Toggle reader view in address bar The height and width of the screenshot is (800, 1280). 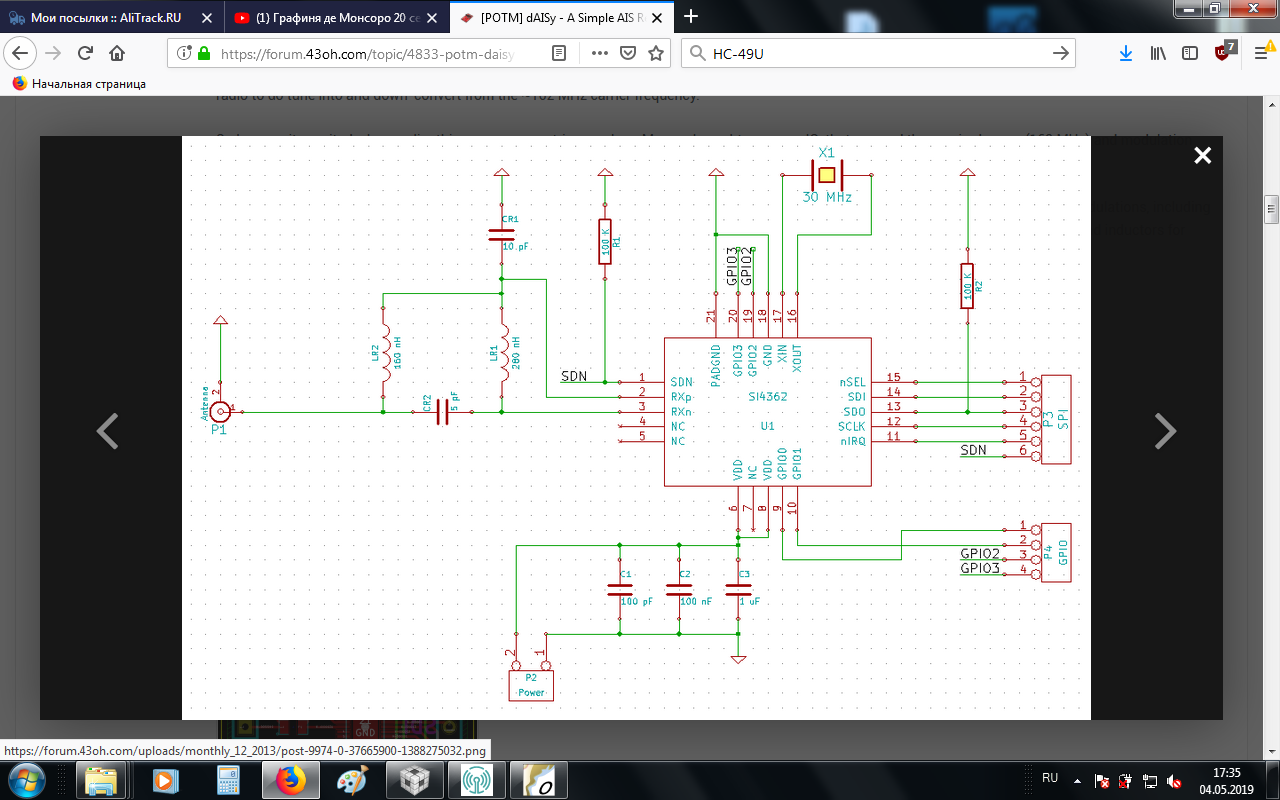[x=559, y=54]
